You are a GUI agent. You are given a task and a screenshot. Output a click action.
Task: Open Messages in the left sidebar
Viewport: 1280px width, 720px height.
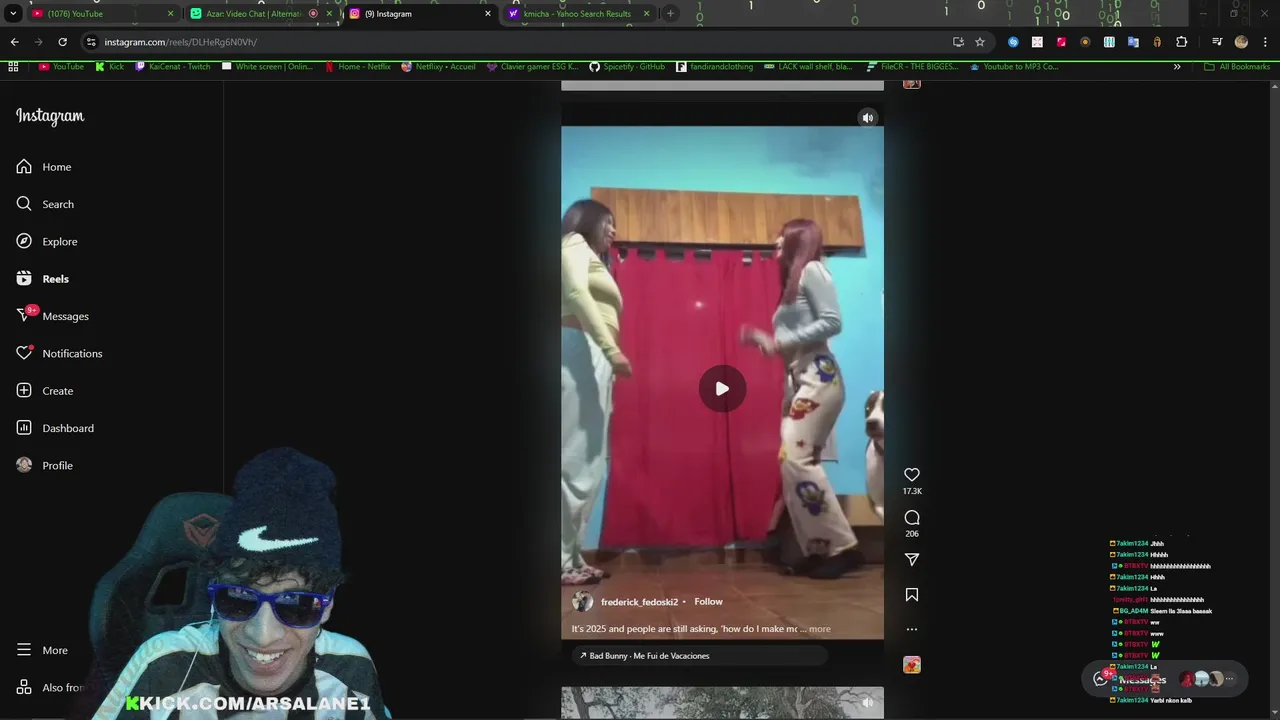(x=53, y=316)
